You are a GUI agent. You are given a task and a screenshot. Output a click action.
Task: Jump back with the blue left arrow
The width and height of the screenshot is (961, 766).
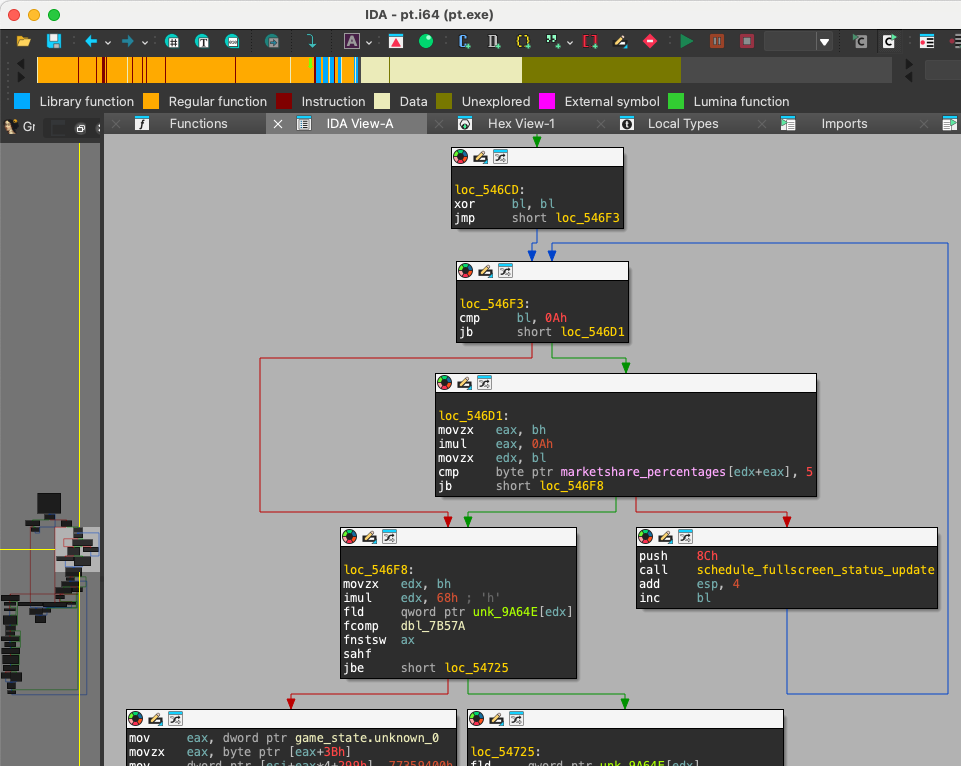(91, 41)
